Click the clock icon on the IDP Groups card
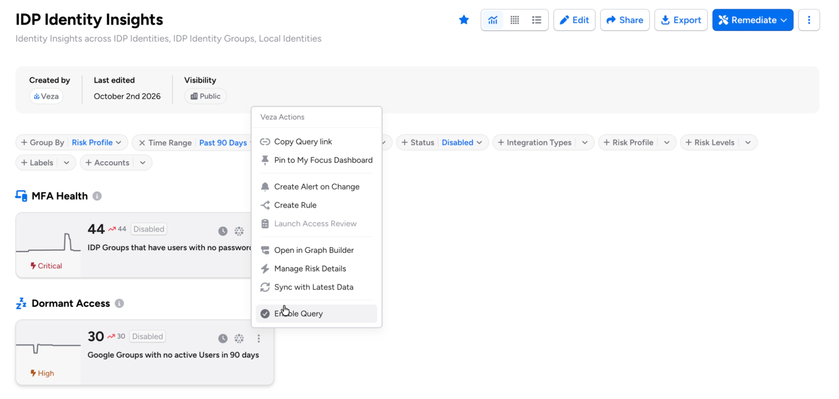The image size is (839, 399). [223, 231]
